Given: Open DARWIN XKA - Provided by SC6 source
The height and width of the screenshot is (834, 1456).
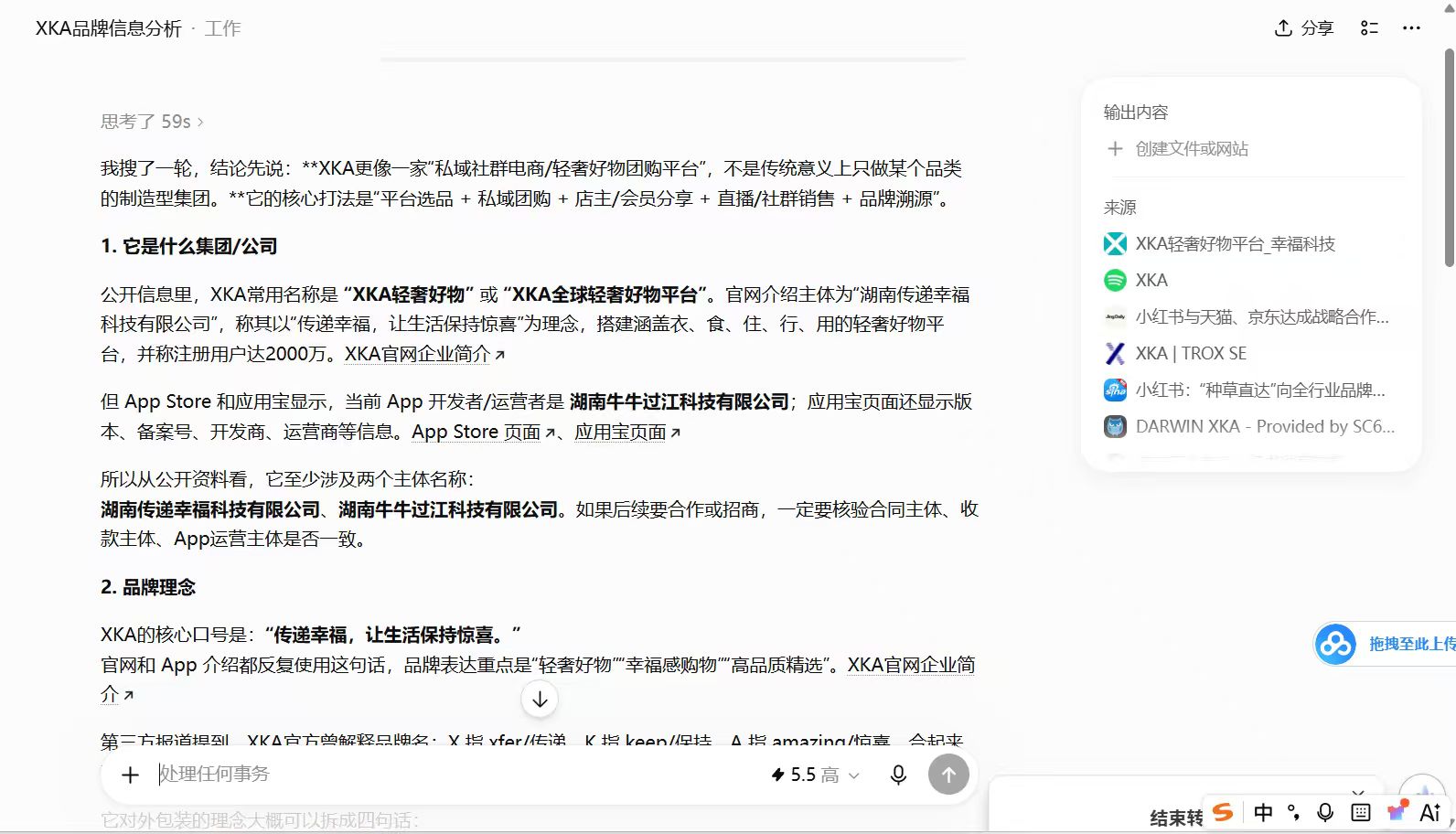Looking at the screenshot, I should tap(1265, 427).
